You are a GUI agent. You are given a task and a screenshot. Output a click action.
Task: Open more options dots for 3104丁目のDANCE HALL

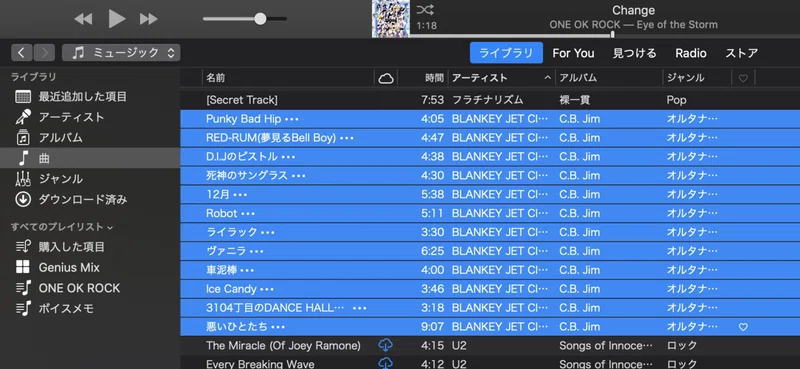click(360, 308)
